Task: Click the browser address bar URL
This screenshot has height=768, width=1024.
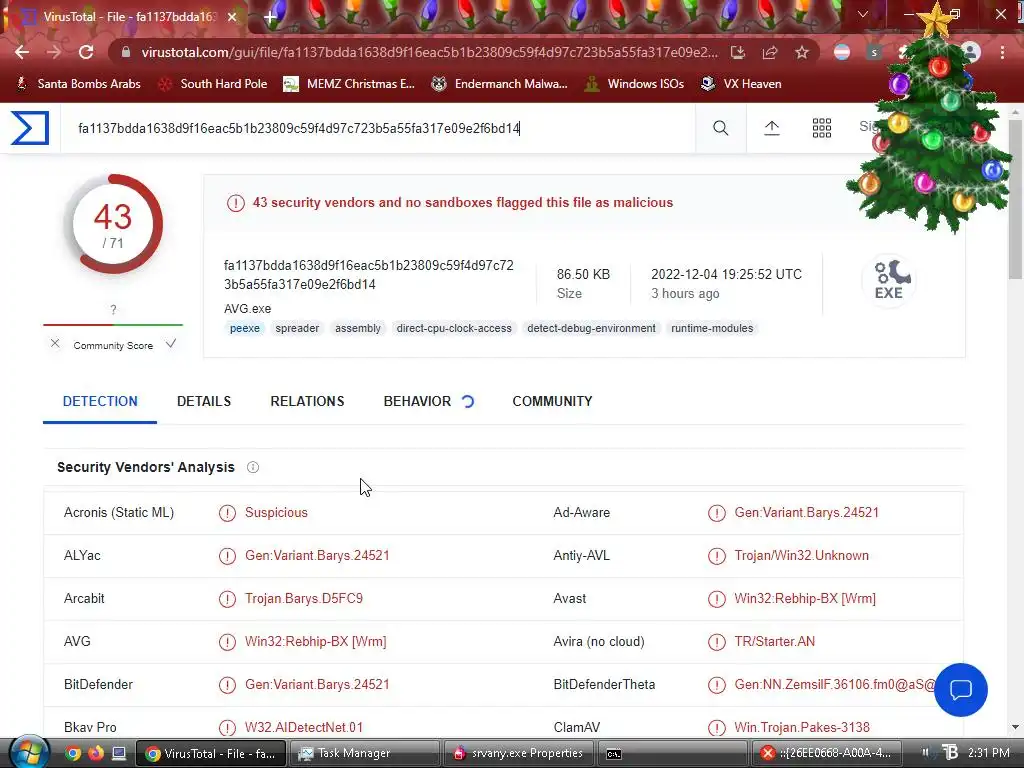Action: pyautogui.click(x=429, y=52)
